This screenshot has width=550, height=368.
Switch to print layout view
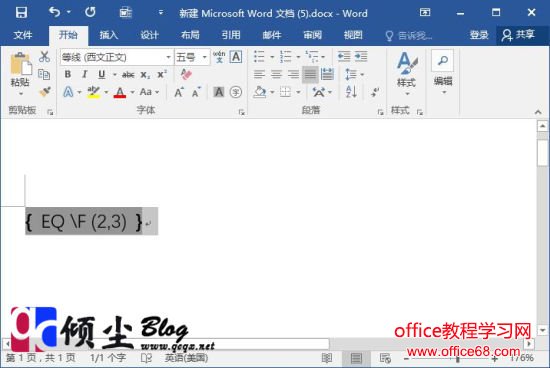point(356,358)
